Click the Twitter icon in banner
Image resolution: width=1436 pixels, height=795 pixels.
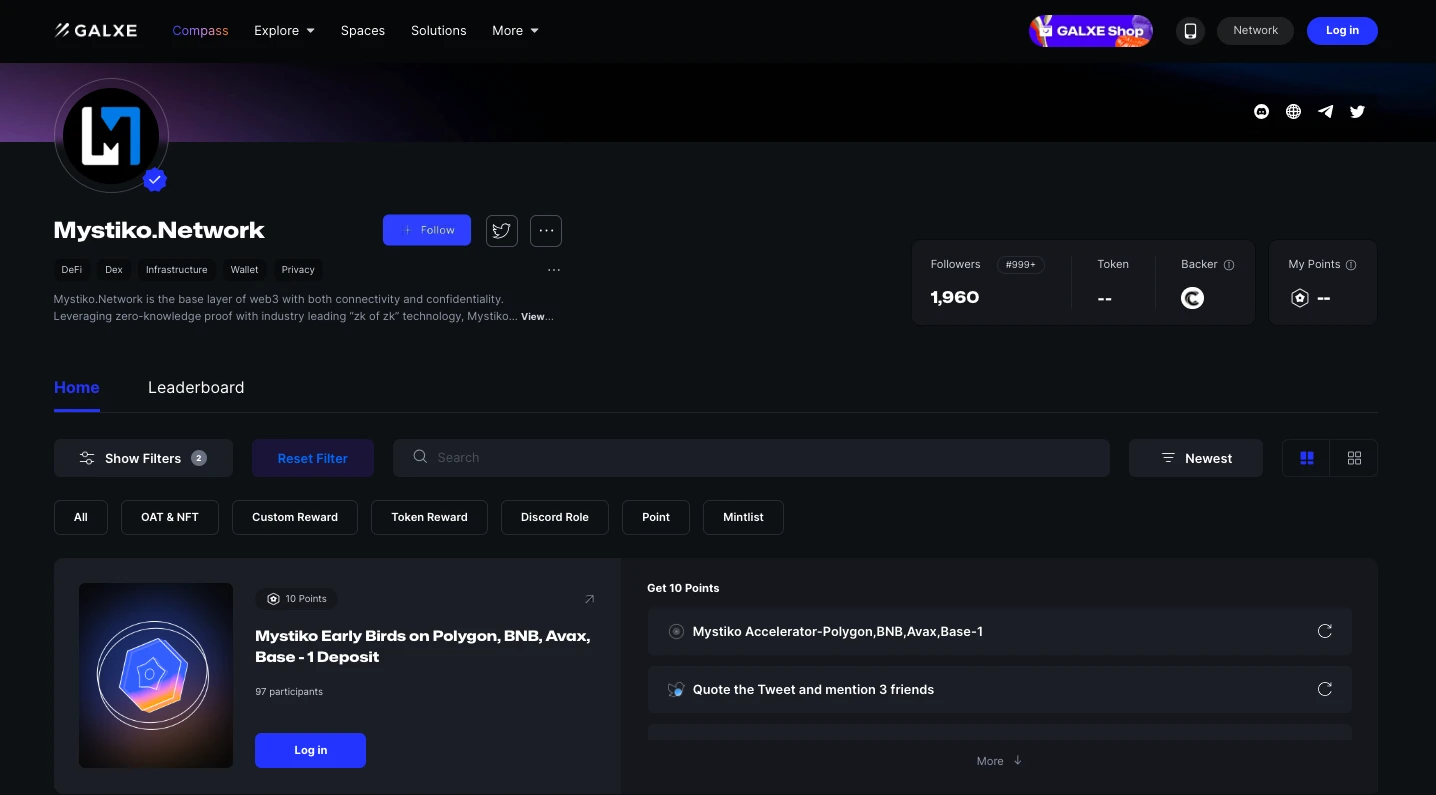tap(1357, 112)
